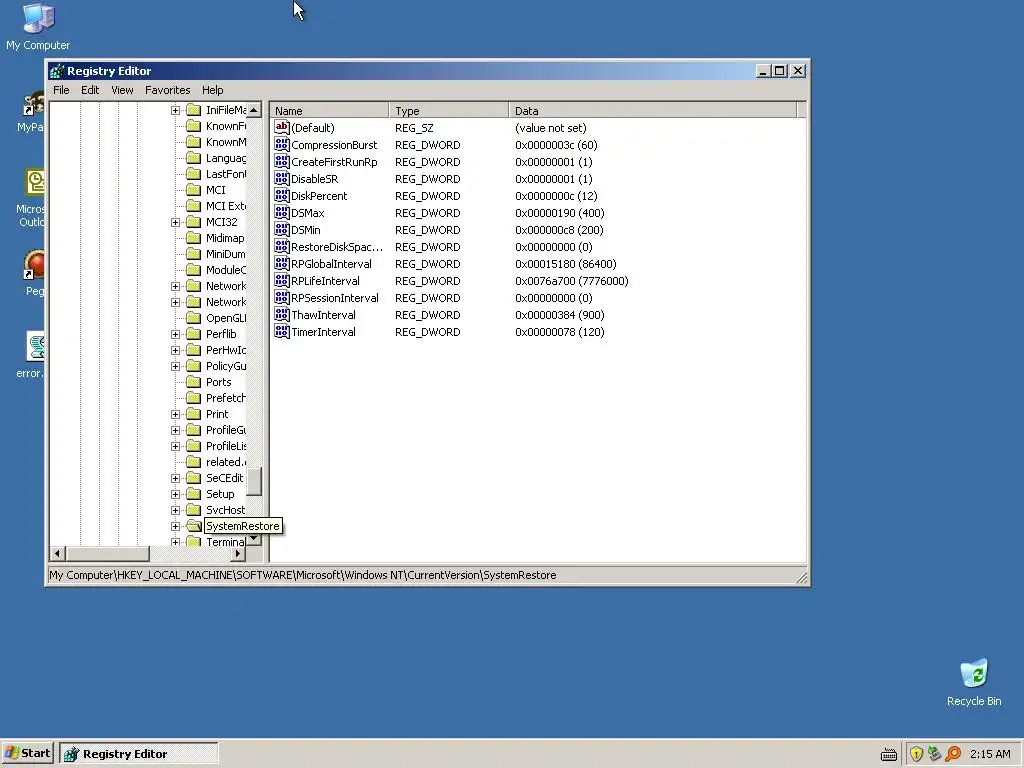Image resolution: width=1024 pixels, height=768 pixels.
Task: Click the Ports folder icon
Action: click(x=193, y=382)
